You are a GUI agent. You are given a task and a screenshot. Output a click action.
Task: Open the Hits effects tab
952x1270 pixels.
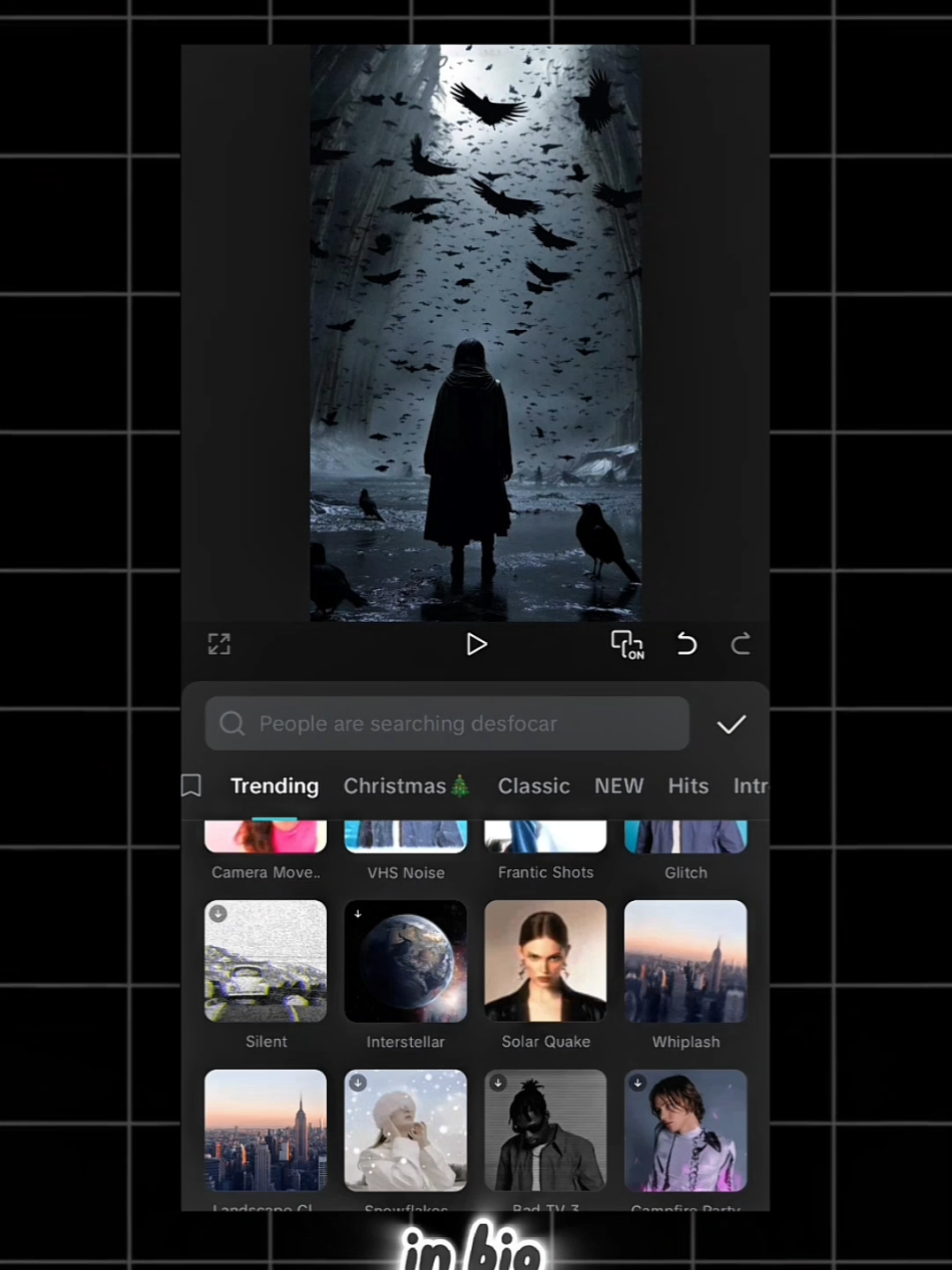point(688,786)
